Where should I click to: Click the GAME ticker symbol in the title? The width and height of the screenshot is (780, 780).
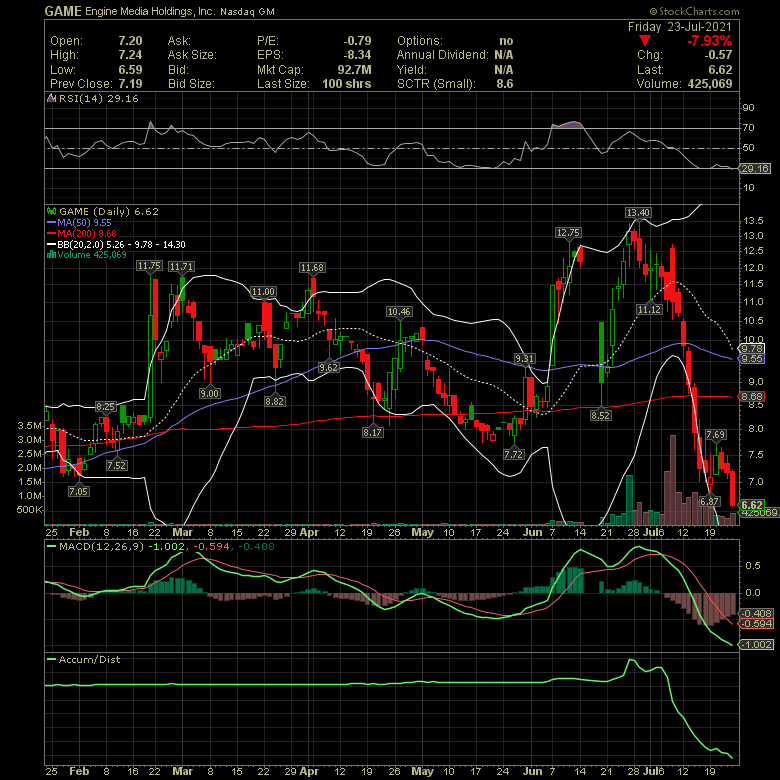(63, 11)
